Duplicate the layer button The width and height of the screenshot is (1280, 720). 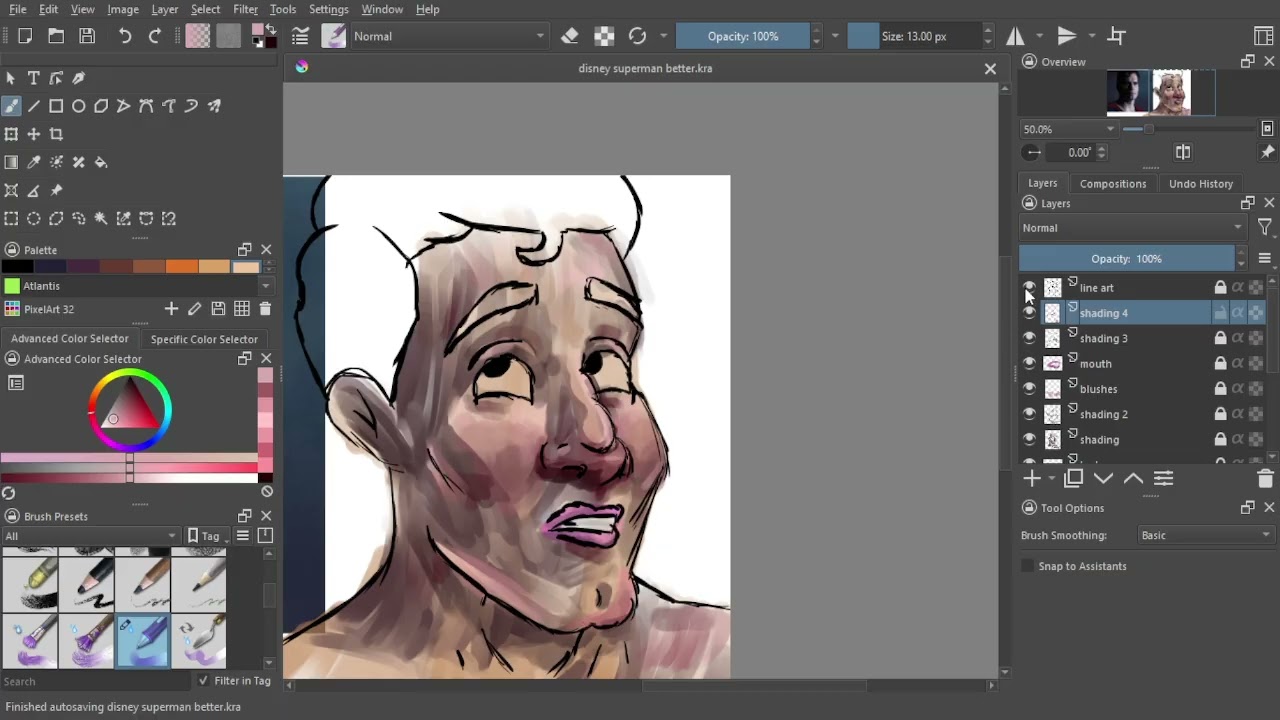point(1074,479)
